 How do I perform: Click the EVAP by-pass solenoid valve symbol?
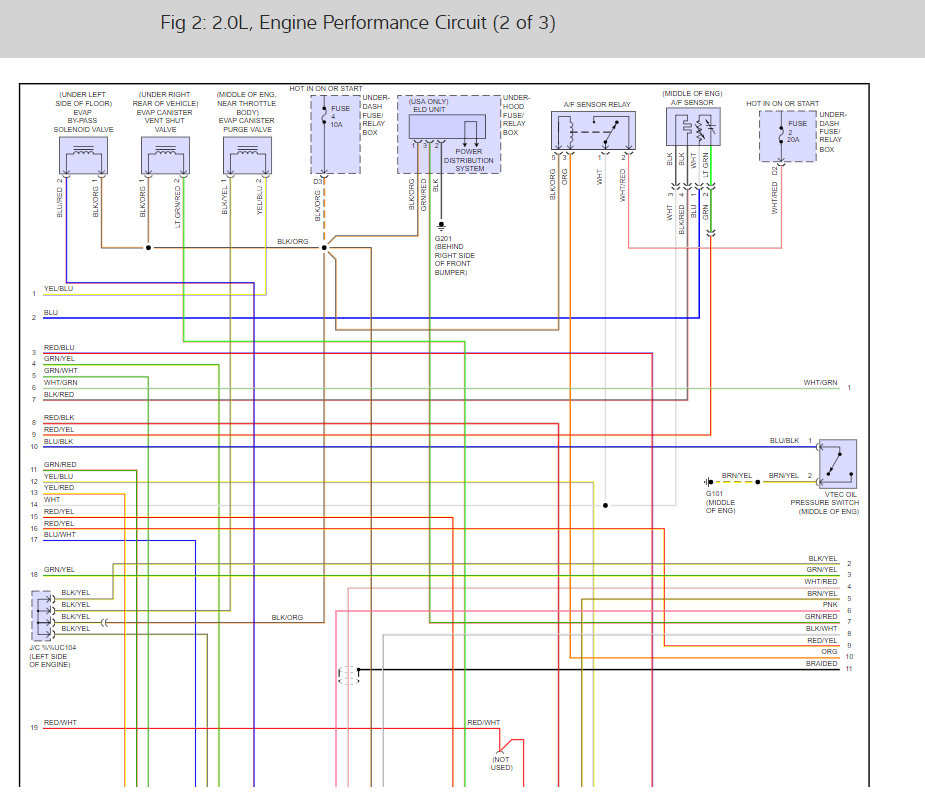[x=83, y=156]
